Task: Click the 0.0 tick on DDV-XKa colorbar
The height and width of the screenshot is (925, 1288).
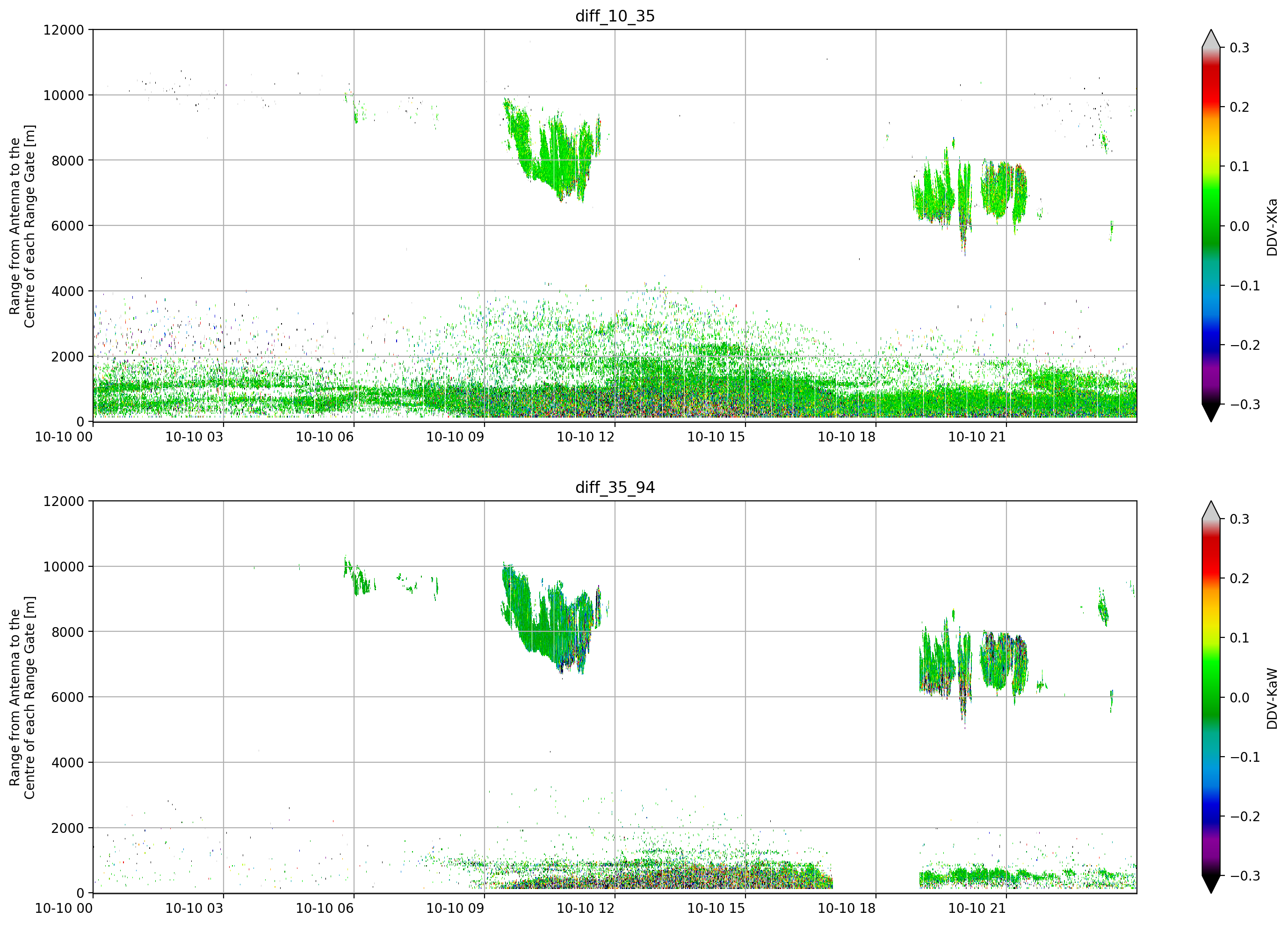Action: [x=1239, y=226]
